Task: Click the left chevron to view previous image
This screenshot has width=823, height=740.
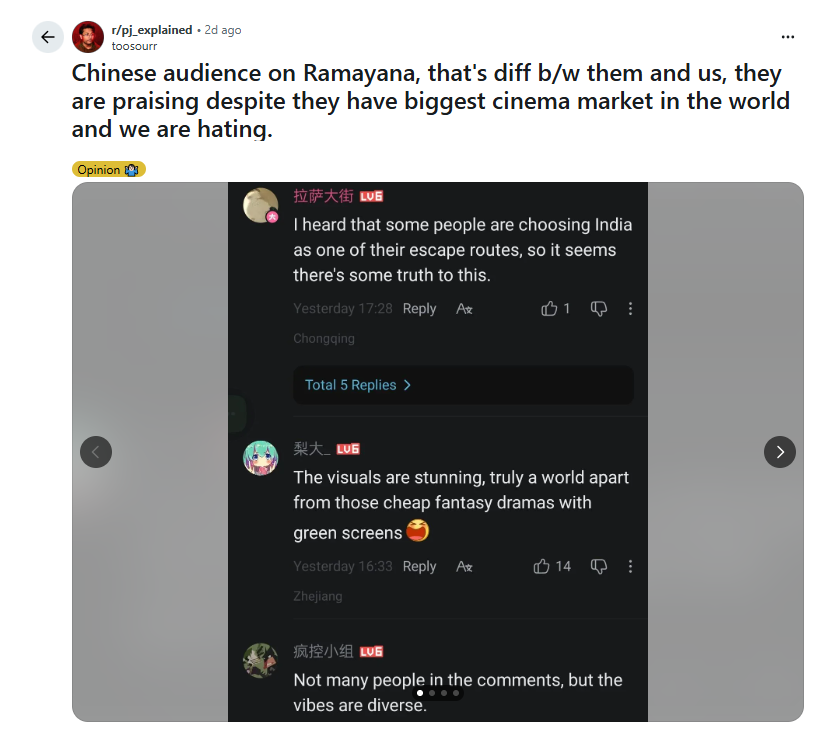Action: (x=96, y=452)
